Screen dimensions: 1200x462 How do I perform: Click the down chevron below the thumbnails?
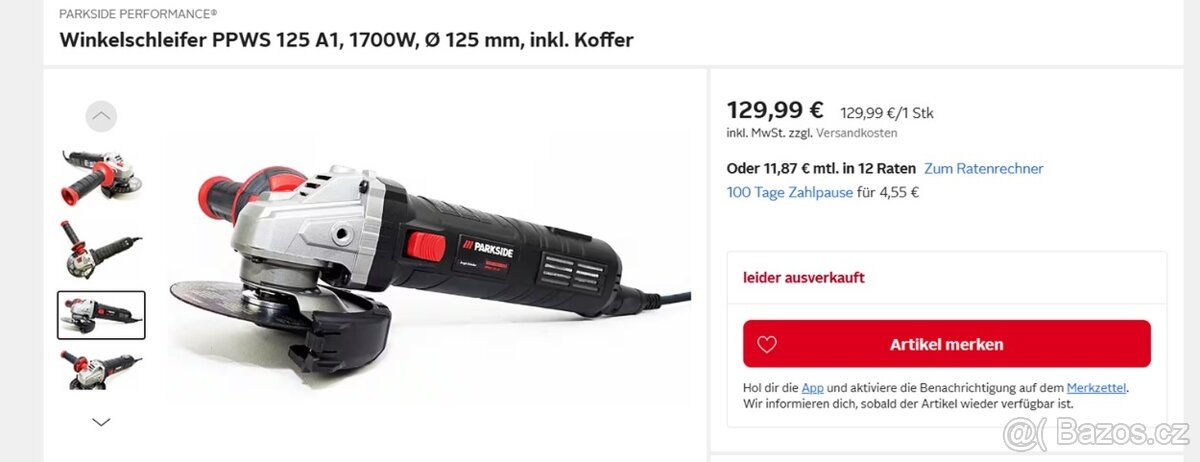click(x=101, y=422)
